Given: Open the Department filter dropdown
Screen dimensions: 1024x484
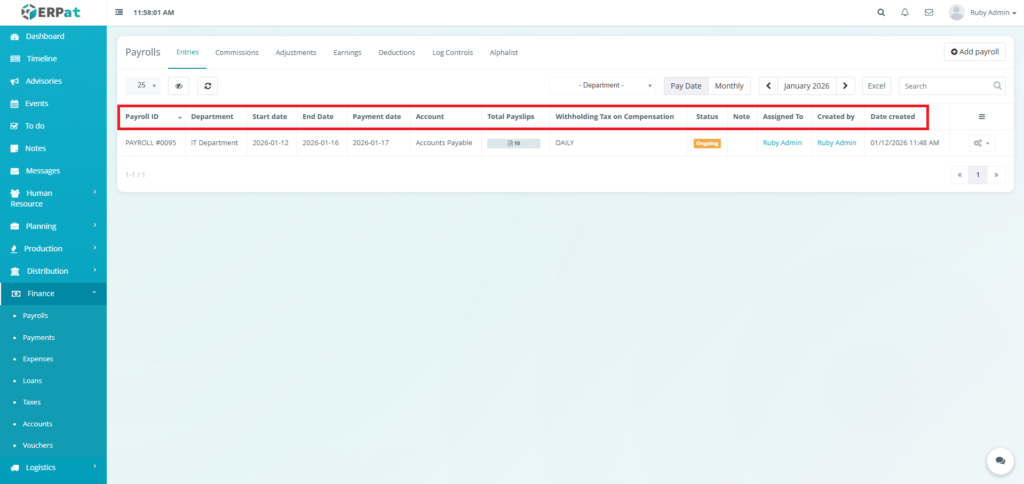Looking at the screenshot, I should (604, 86).
